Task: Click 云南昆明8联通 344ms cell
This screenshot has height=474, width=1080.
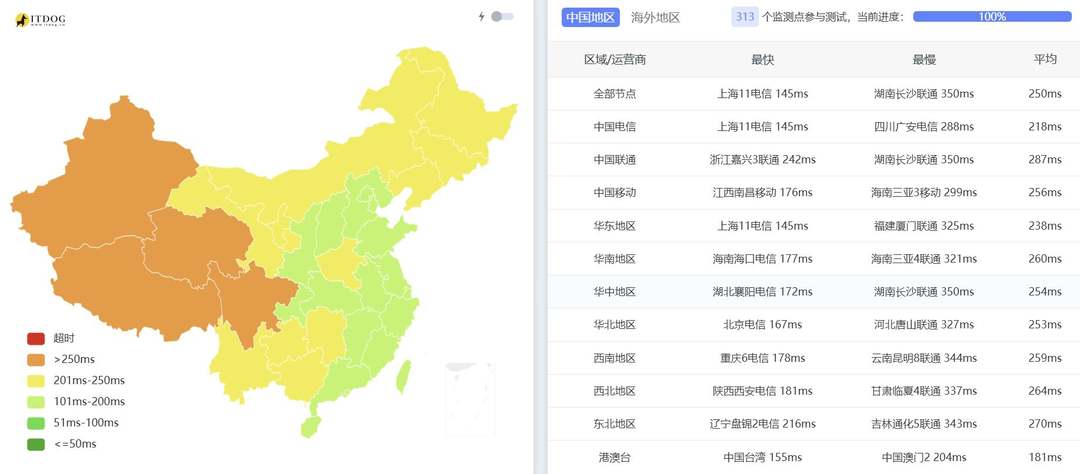Action: click(924, 358)
